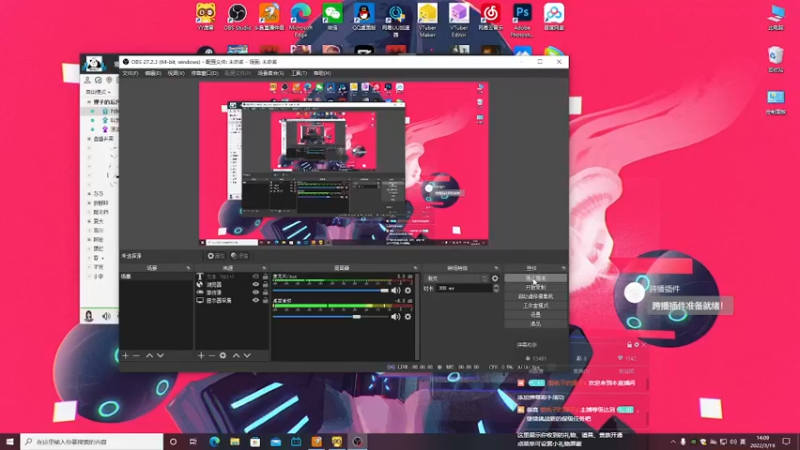Screen dimensions: 800x450
Task: Toggle visibility of the text source
Action: 256,277
